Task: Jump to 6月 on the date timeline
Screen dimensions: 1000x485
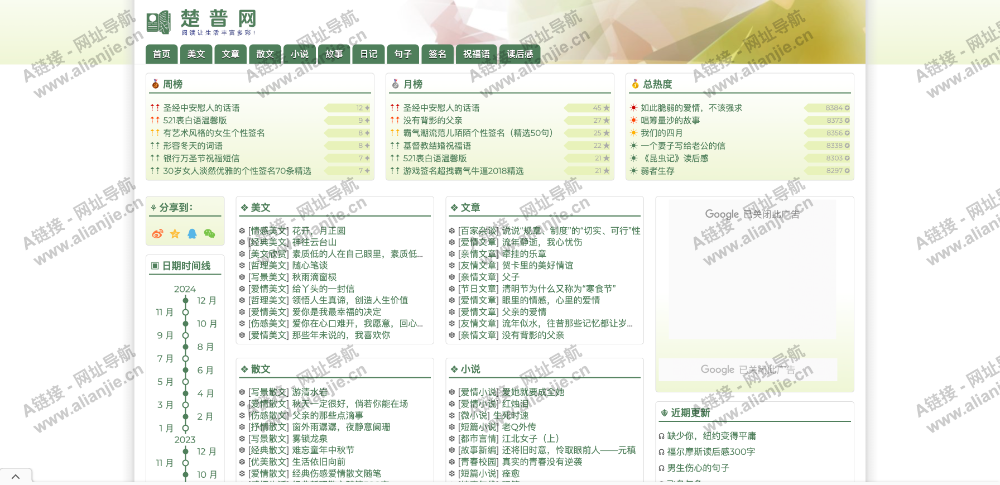Action: tap(205, 370)
